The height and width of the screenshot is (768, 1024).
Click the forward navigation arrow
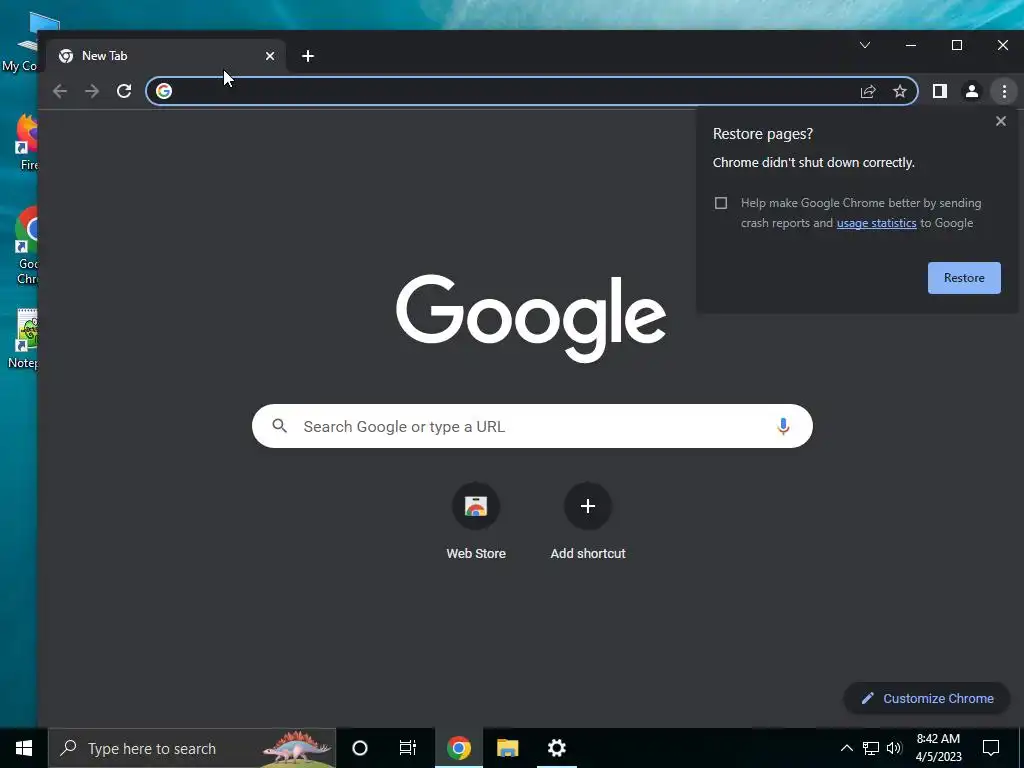coord(92,91)
